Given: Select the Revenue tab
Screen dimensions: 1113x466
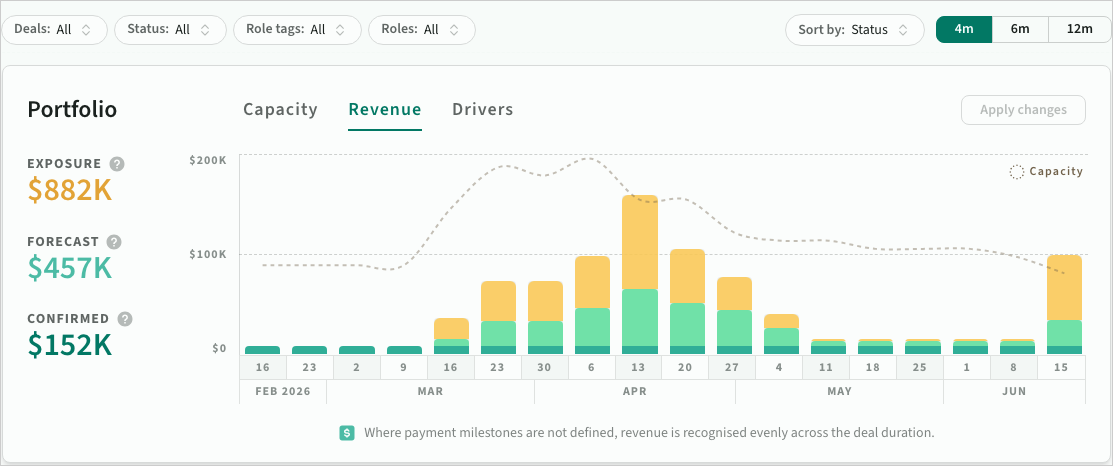Looking at the screenshot, I should click(385, 110).
